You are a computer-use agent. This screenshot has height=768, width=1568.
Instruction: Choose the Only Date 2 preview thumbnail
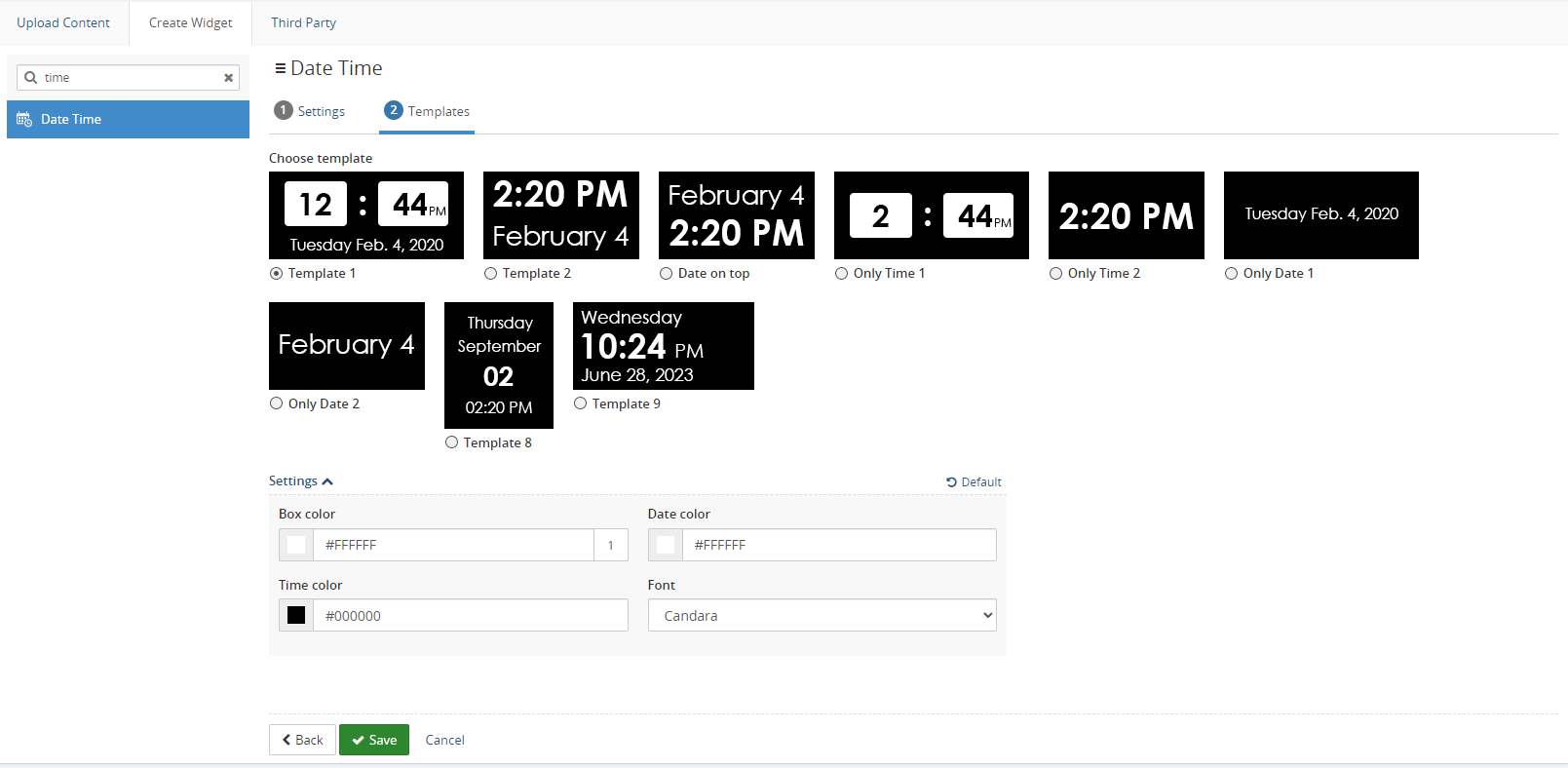click(x=347, y=346)
